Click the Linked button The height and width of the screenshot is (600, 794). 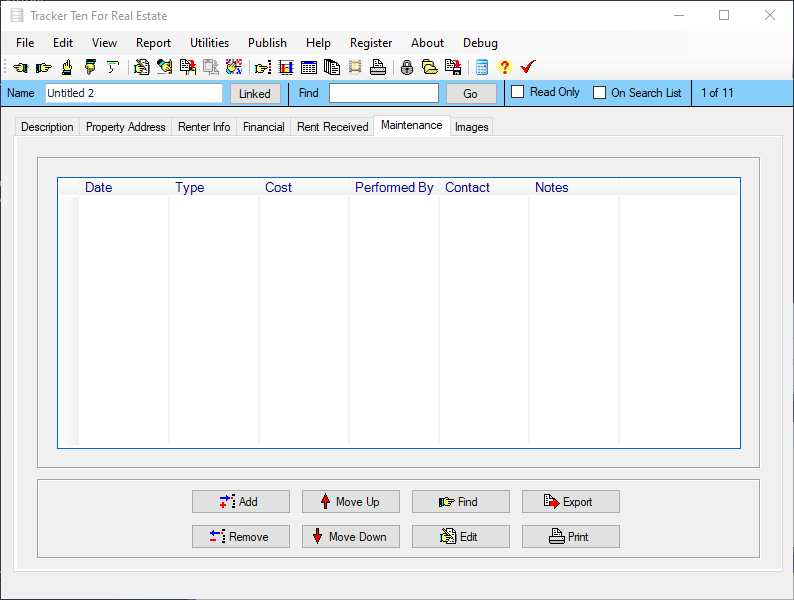pos(255,94)
